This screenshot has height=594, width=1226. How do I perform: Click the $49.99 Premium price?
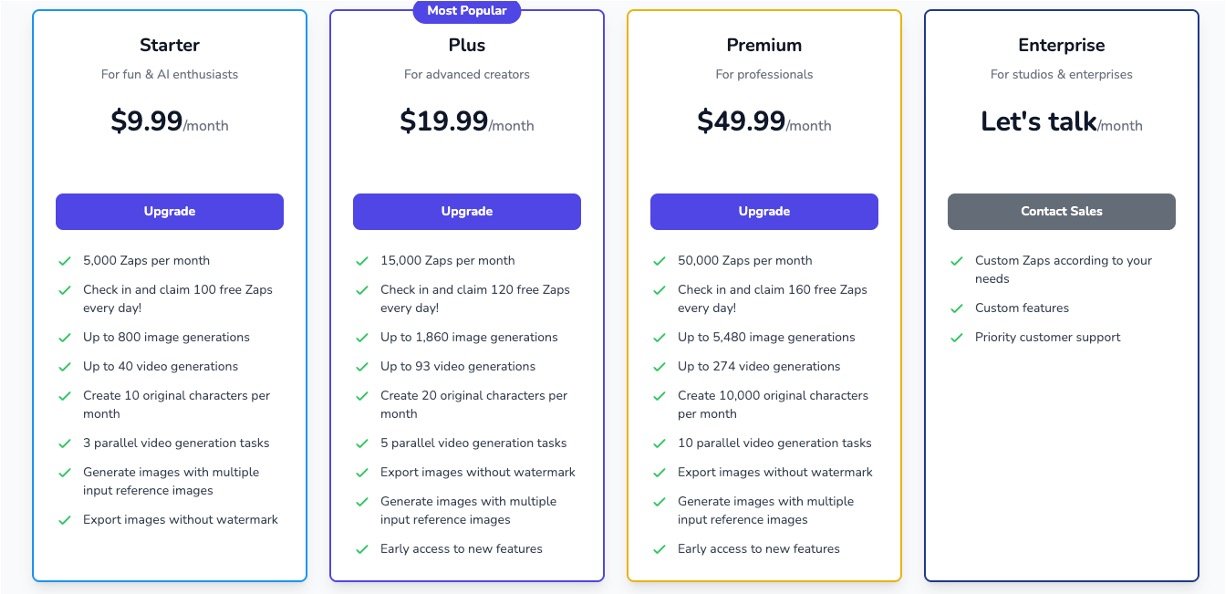tap(741, 122)
